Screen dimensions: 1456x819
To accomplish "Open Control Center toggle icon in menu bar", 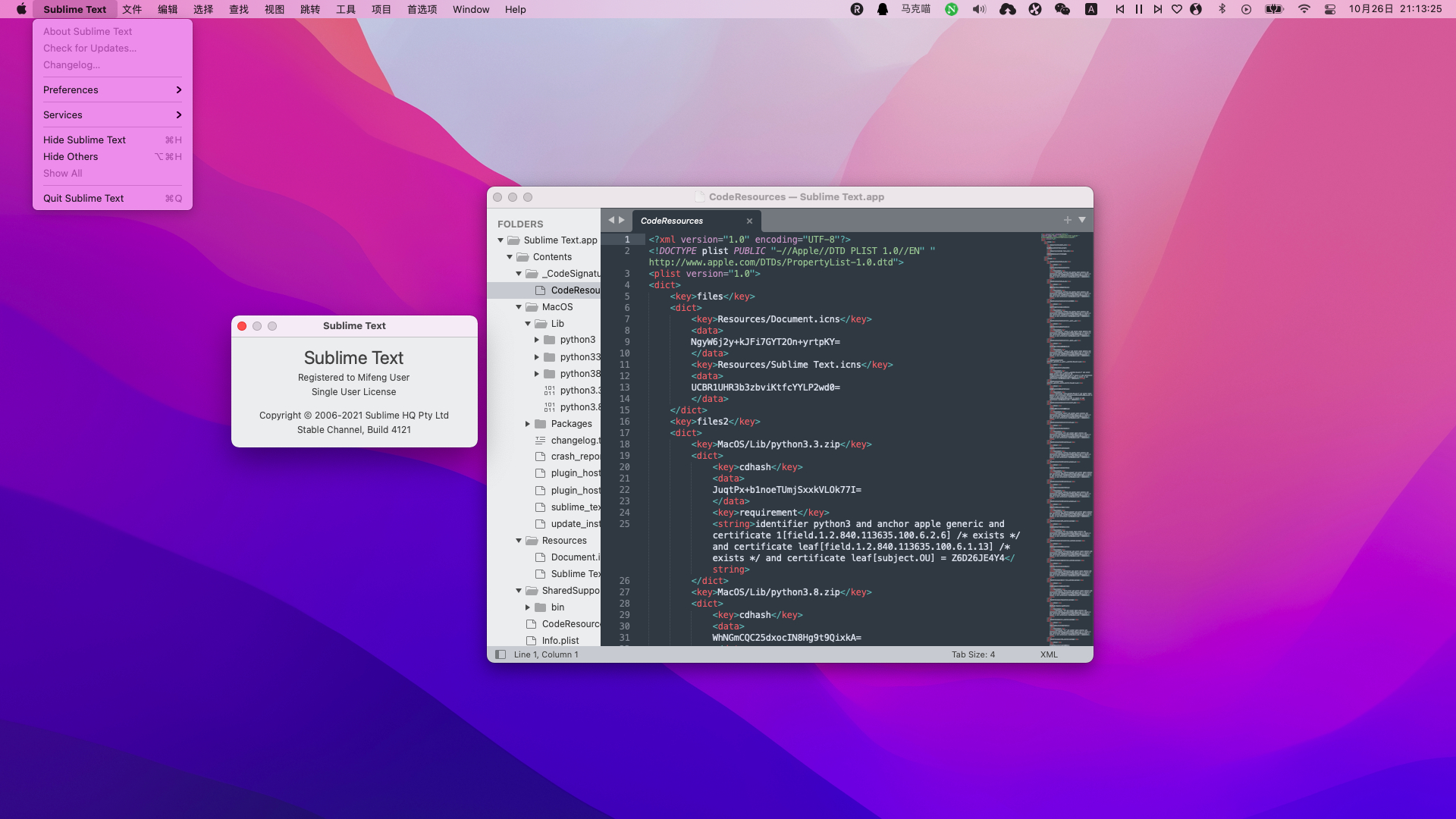I will click(x=1330, y=9).
